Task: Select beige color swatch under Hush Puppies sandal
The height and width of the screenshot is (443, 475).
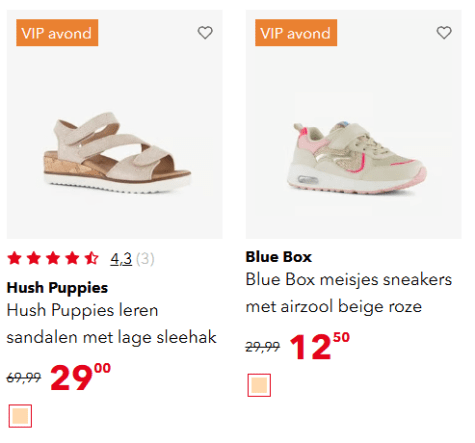Action: [20, 416]
